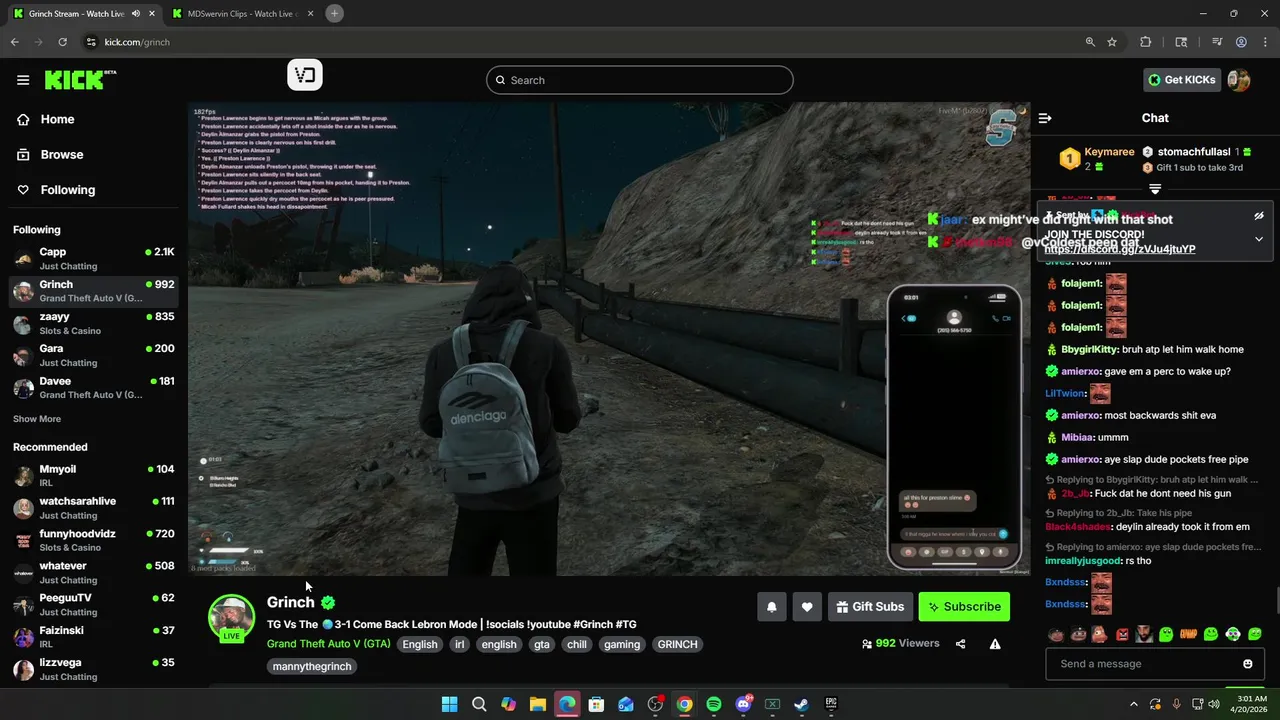Focus the Kick search bar
Viewport: 1280px width, 720px height.
(640, 80)
